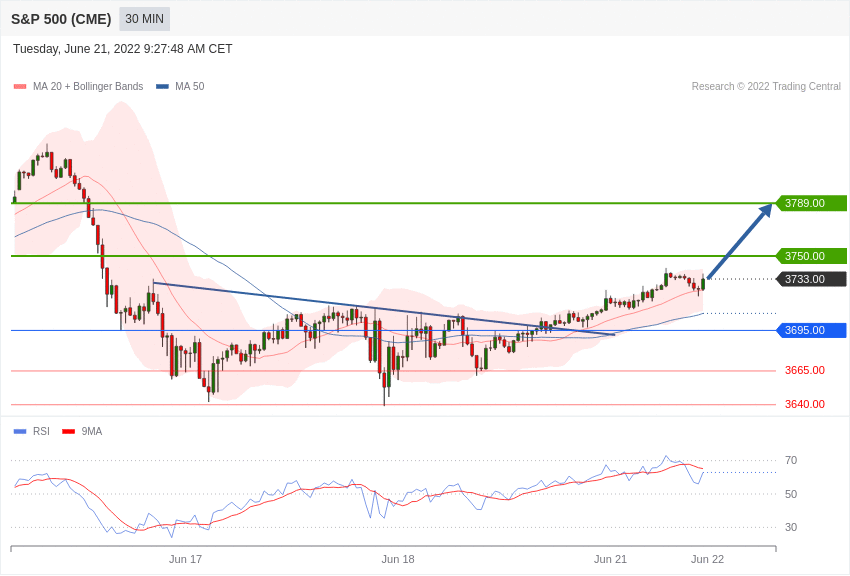
Task: Click the red 9MA legend marker
Action: coord(68,432)
